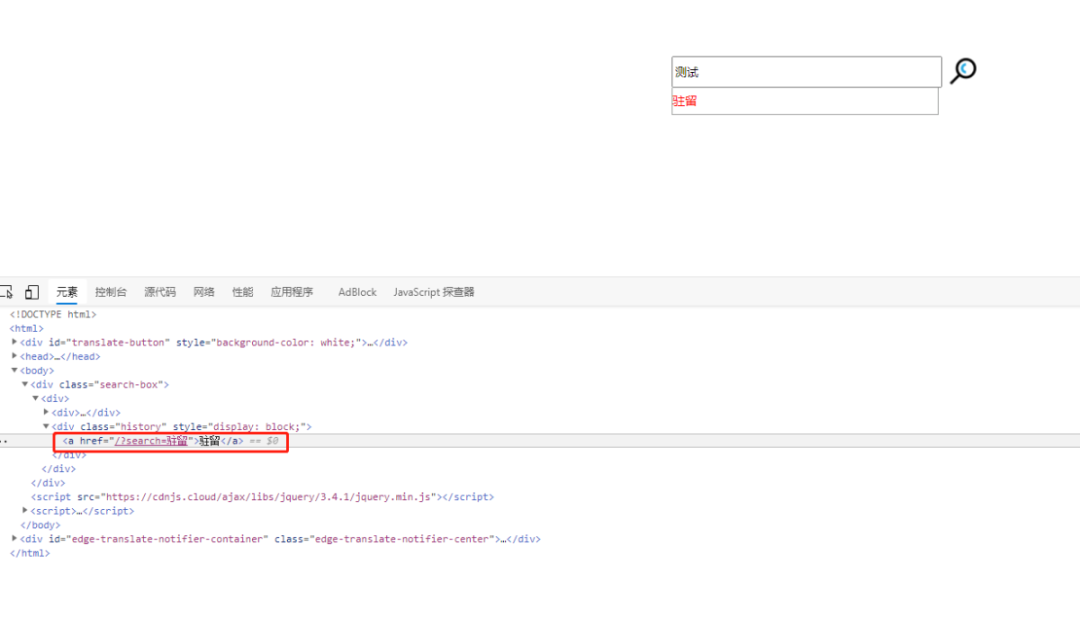Open the 控制台 tab
Viewport: 1080px width, 617px height.
pyautogui.click(x=111, y=292)
